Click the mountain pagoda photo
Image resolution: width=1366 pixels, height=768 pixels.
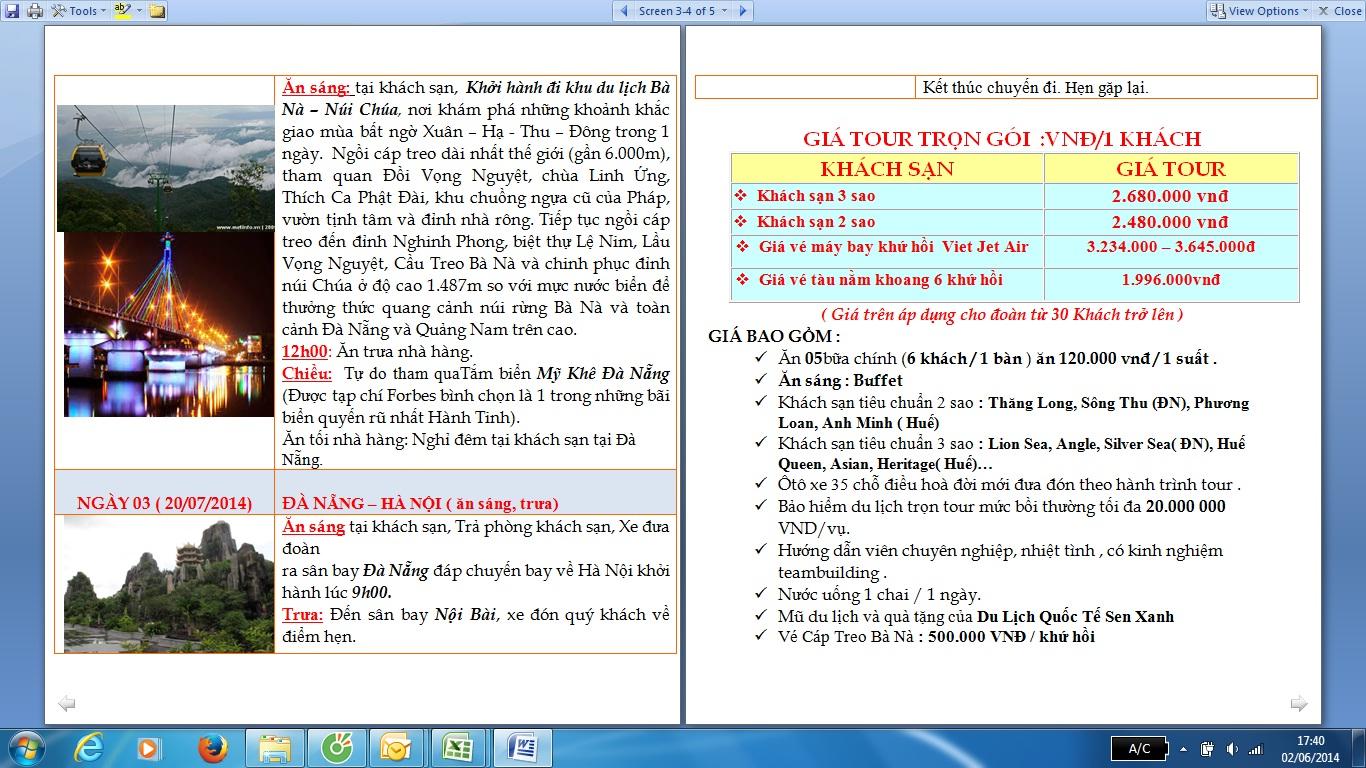click(x=168, y=584)
